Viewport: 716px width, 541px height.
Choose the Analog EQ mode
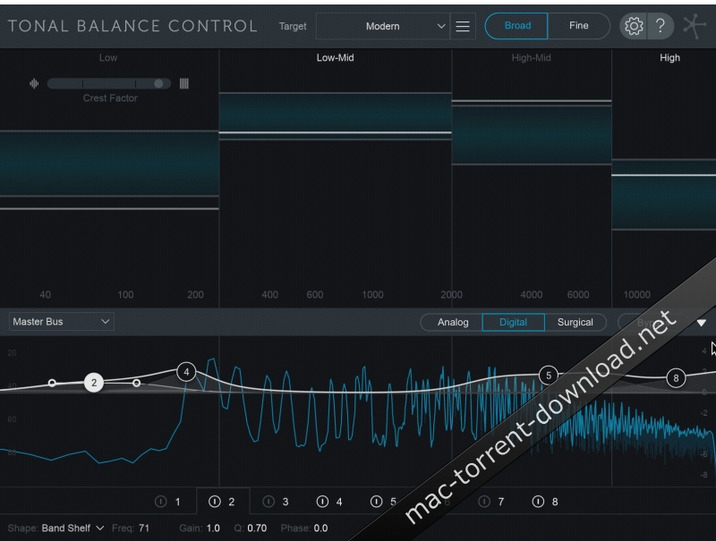coord(452,322)
